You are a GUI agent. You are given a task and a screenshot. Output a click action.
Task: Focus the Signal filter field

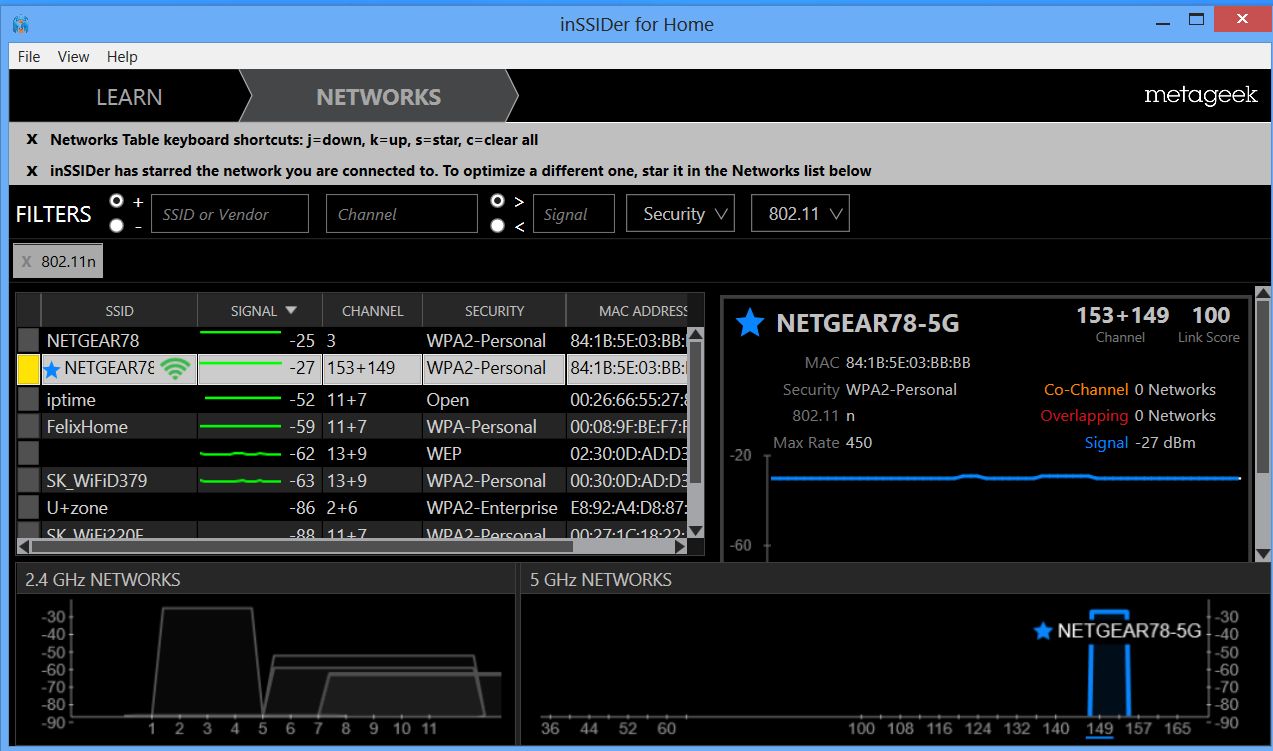(x=574, y=214)
